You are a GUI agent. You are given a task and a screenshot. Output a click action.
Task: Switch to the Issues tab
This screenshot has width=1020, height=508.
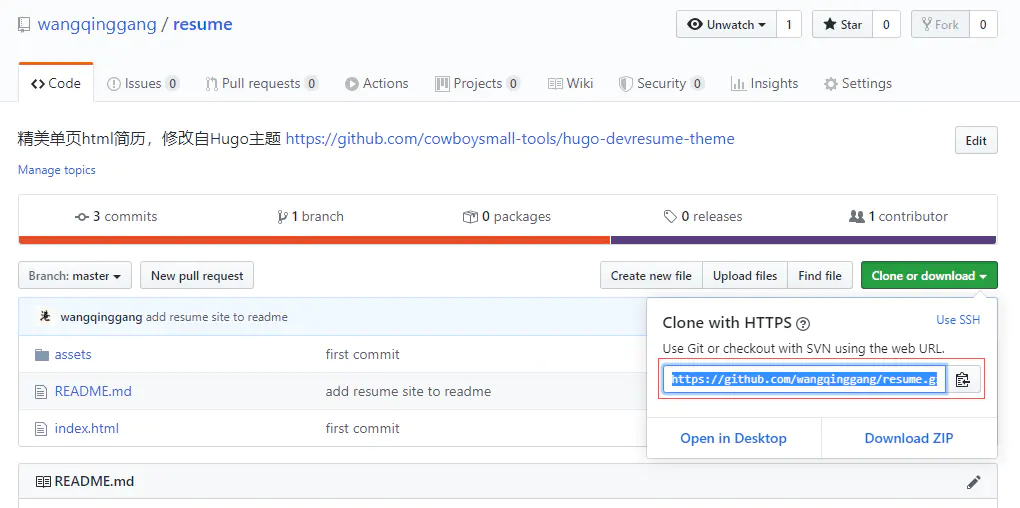point(143,84)
